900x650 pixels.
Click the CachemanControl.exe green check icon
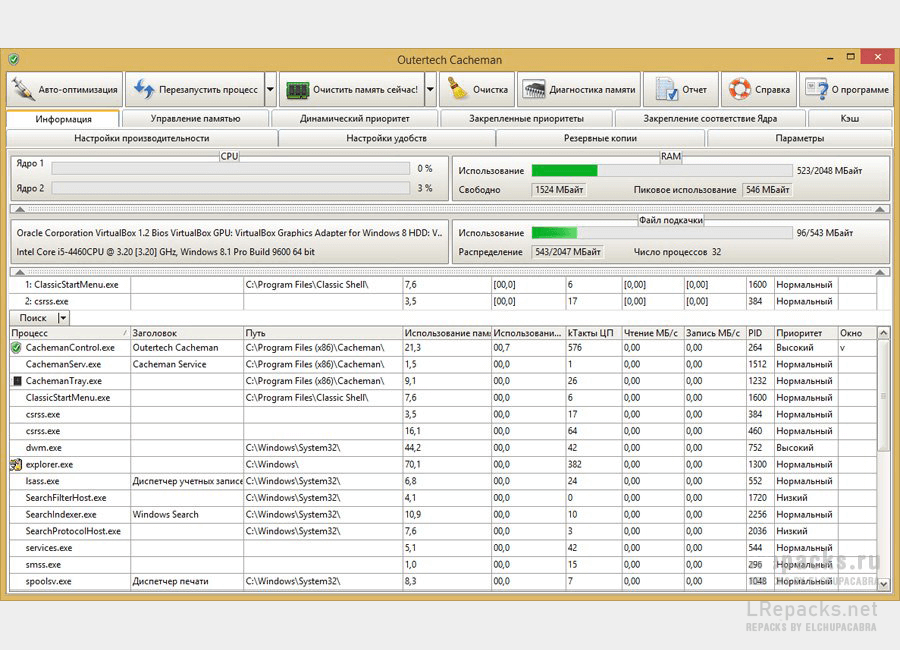tap(16, 348)
